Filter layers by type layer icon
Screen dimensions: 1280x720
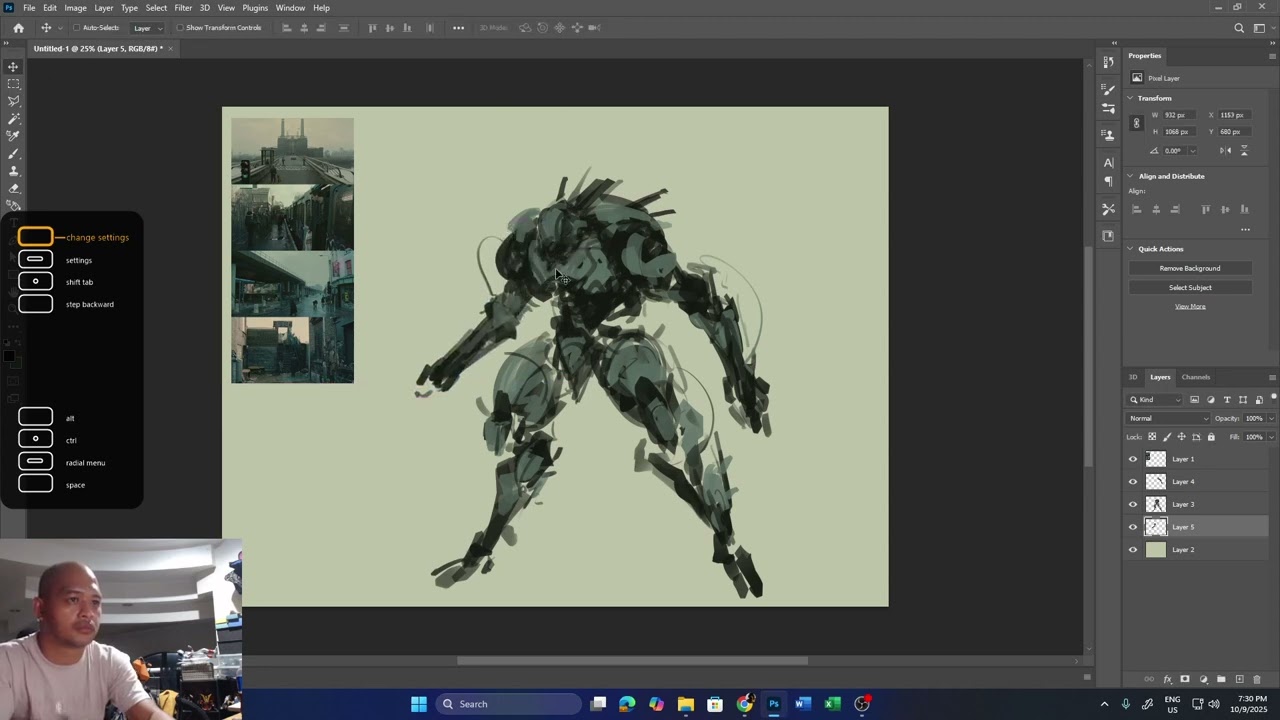(1227, 400)
